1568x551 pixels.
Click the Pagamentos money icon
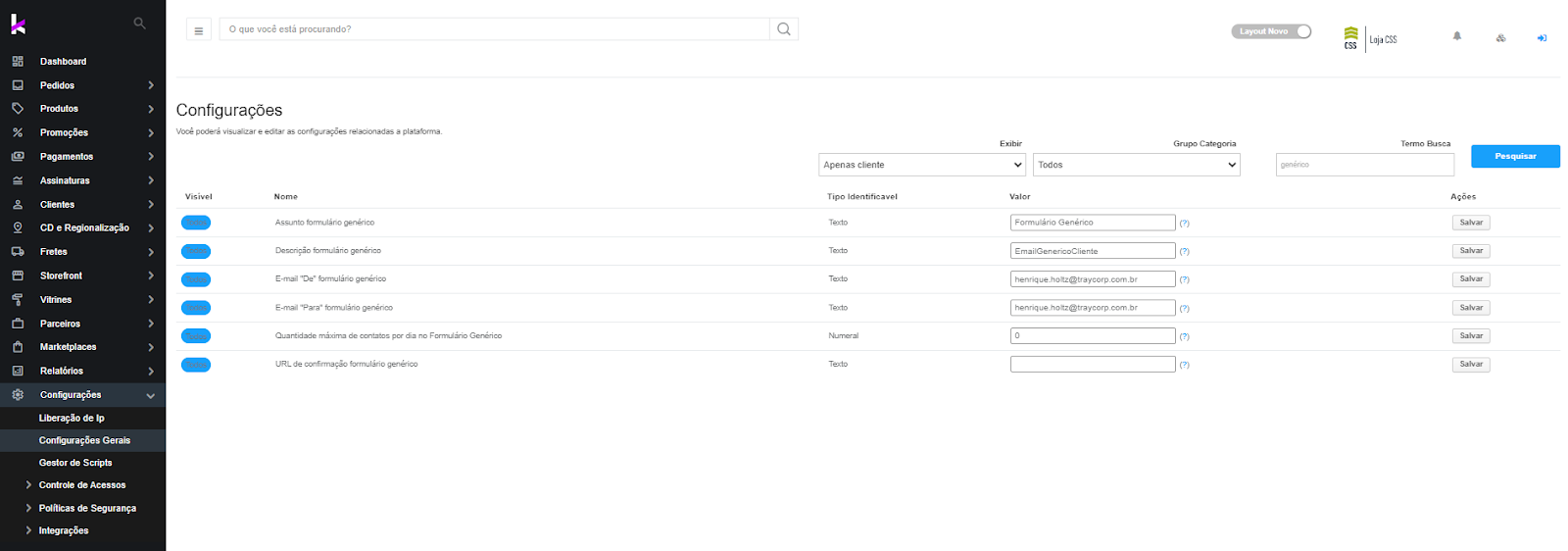pyautogui.click(x=18, y=156)
